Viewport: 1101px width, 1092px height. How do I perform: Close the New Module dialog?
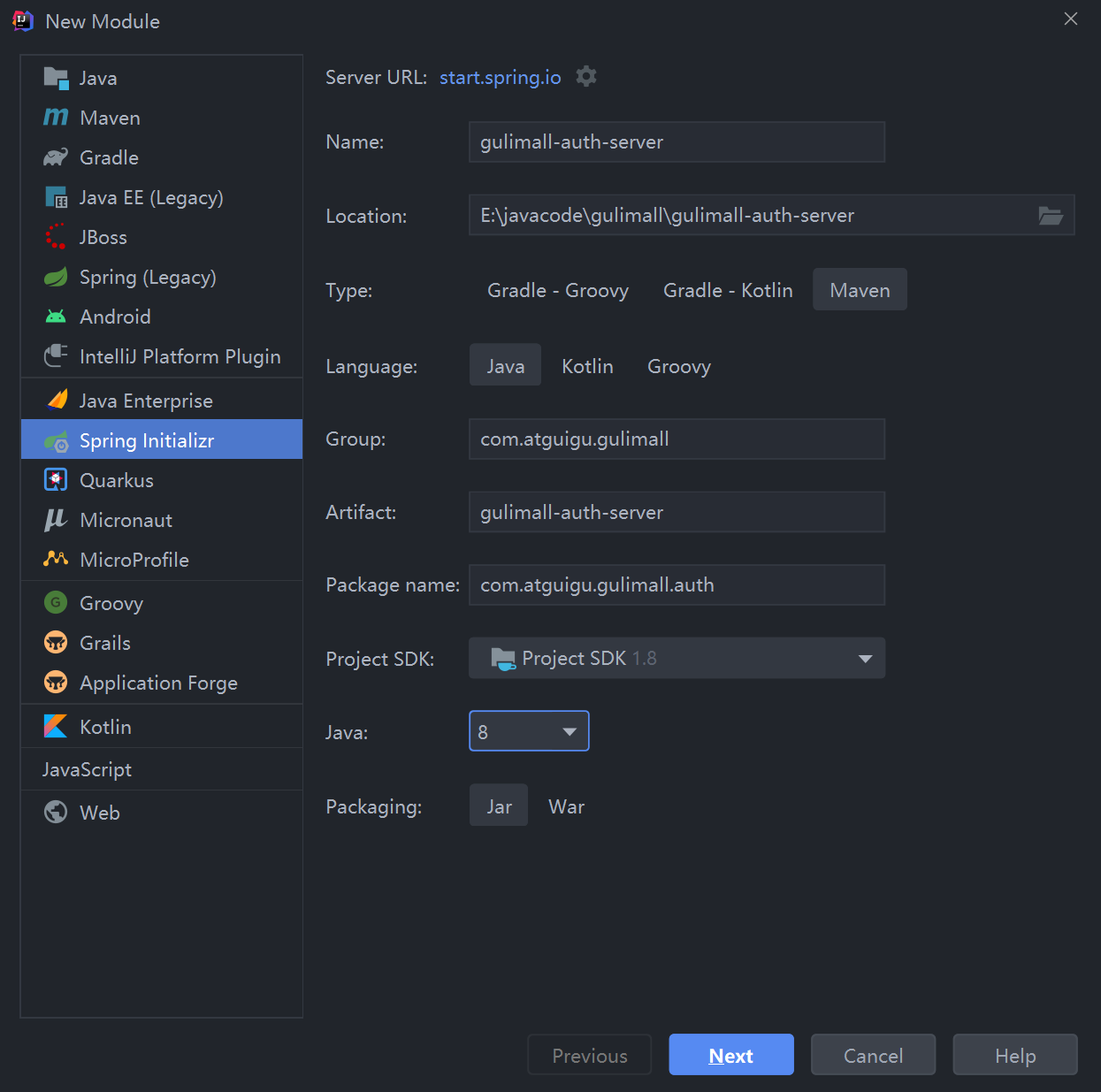(x=1071, y=19)
